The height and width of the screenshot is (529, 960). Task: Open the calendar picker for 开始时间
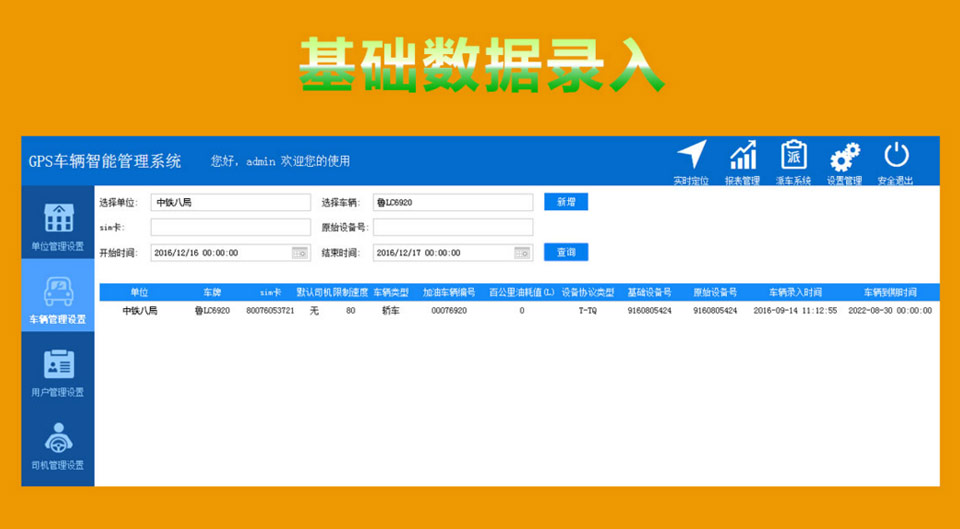pos(299,253)
